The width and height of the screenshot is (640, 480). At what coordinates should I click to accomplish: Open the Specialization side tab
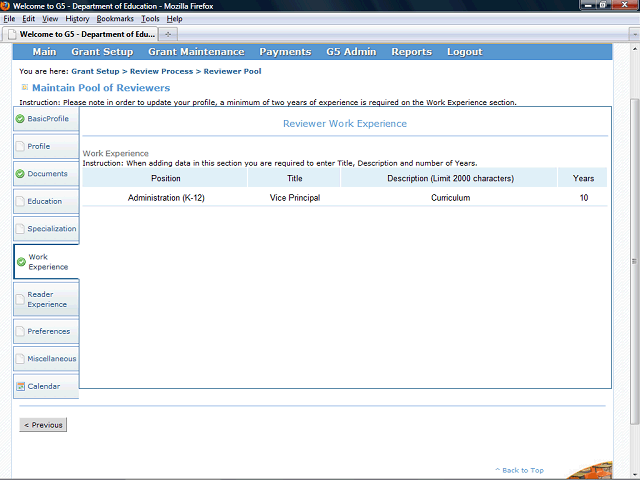46,229
